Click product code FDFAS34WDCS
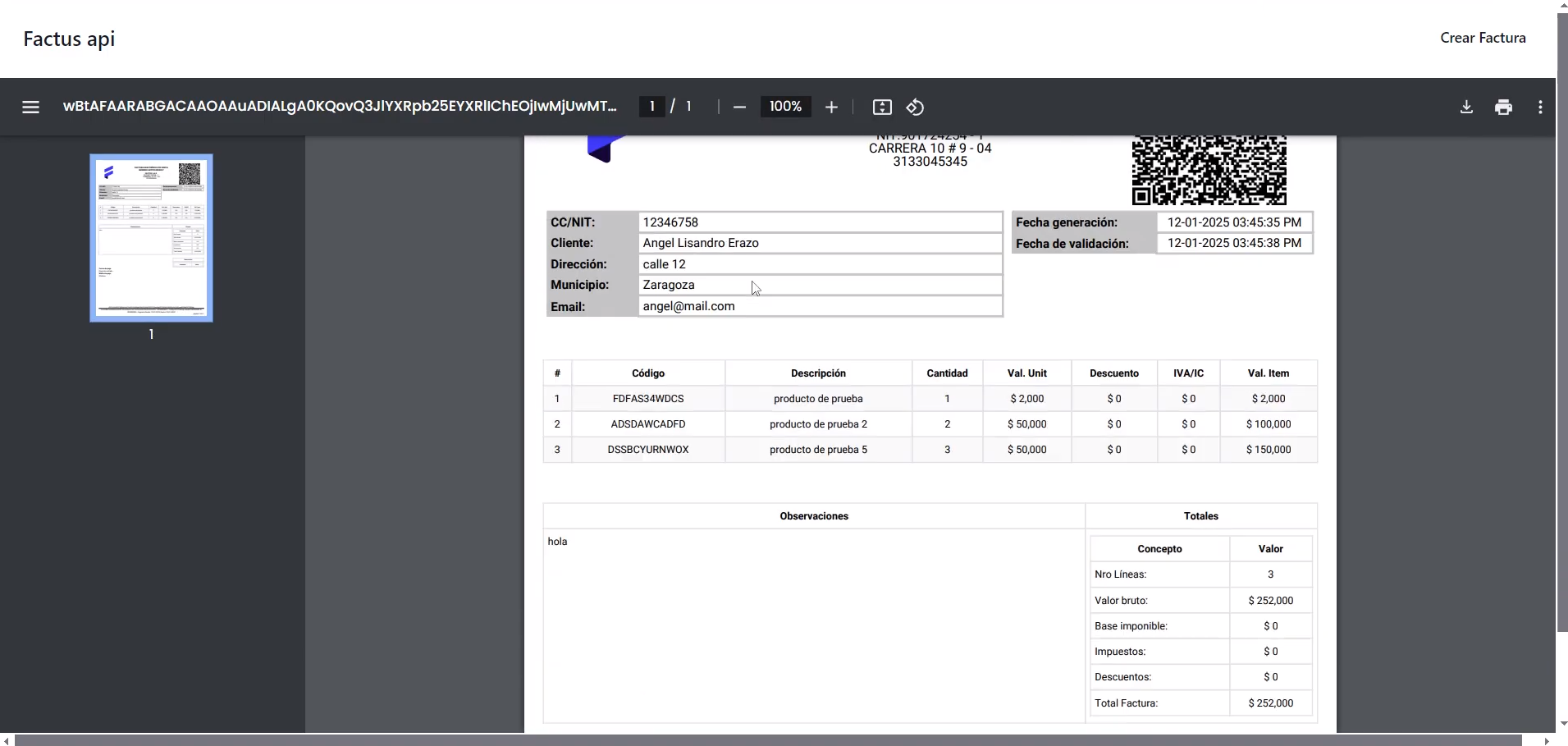 648,399
